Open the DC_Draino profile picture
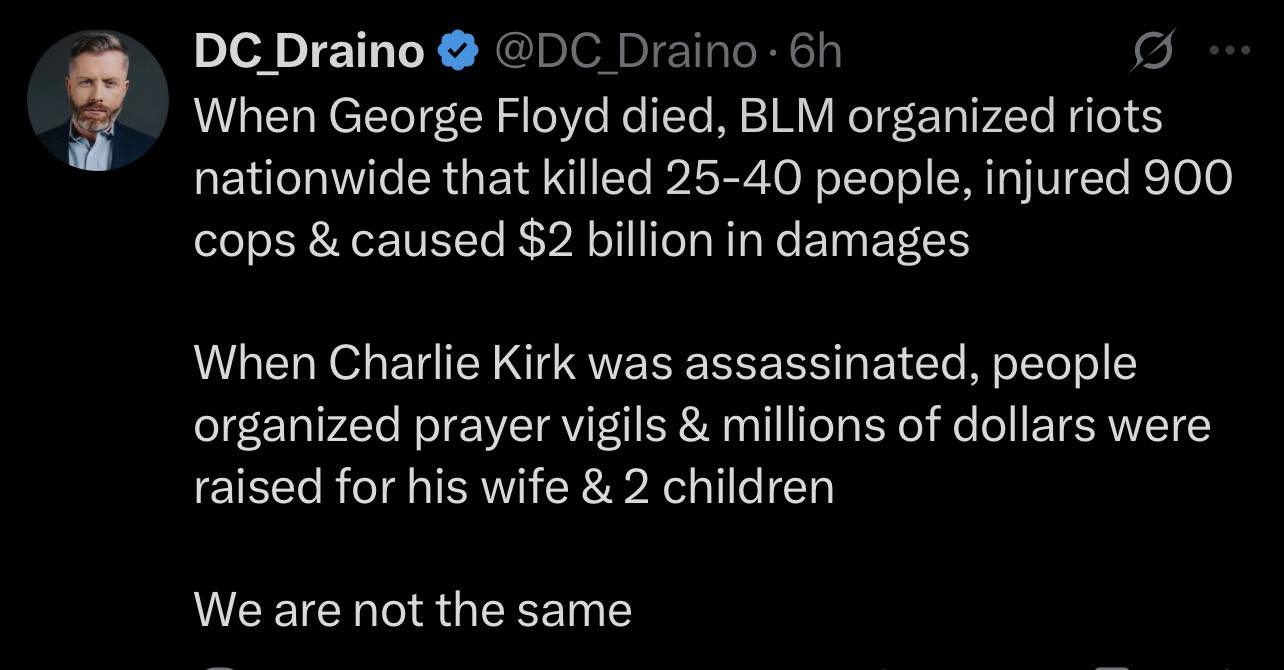The height and width of the screenshot is (670, 1284). click(x=98, y=100)
